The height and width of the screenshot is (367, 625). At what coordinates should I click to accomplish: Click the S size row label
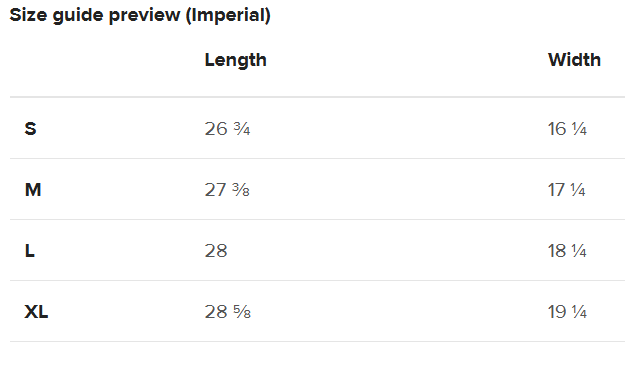pos(30,129)
